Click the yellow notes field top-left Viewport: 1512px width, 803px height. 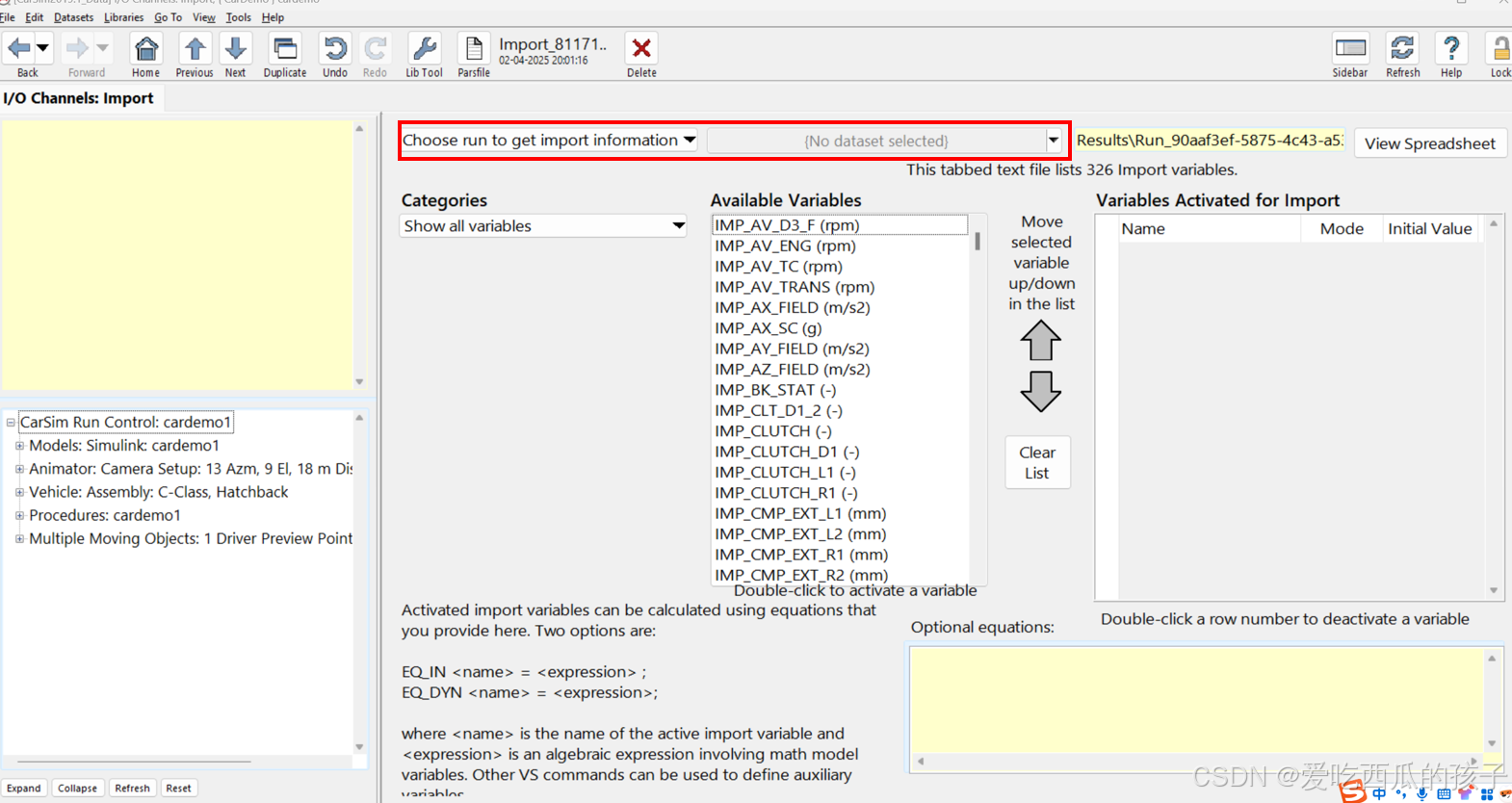[x=177, y=255]
